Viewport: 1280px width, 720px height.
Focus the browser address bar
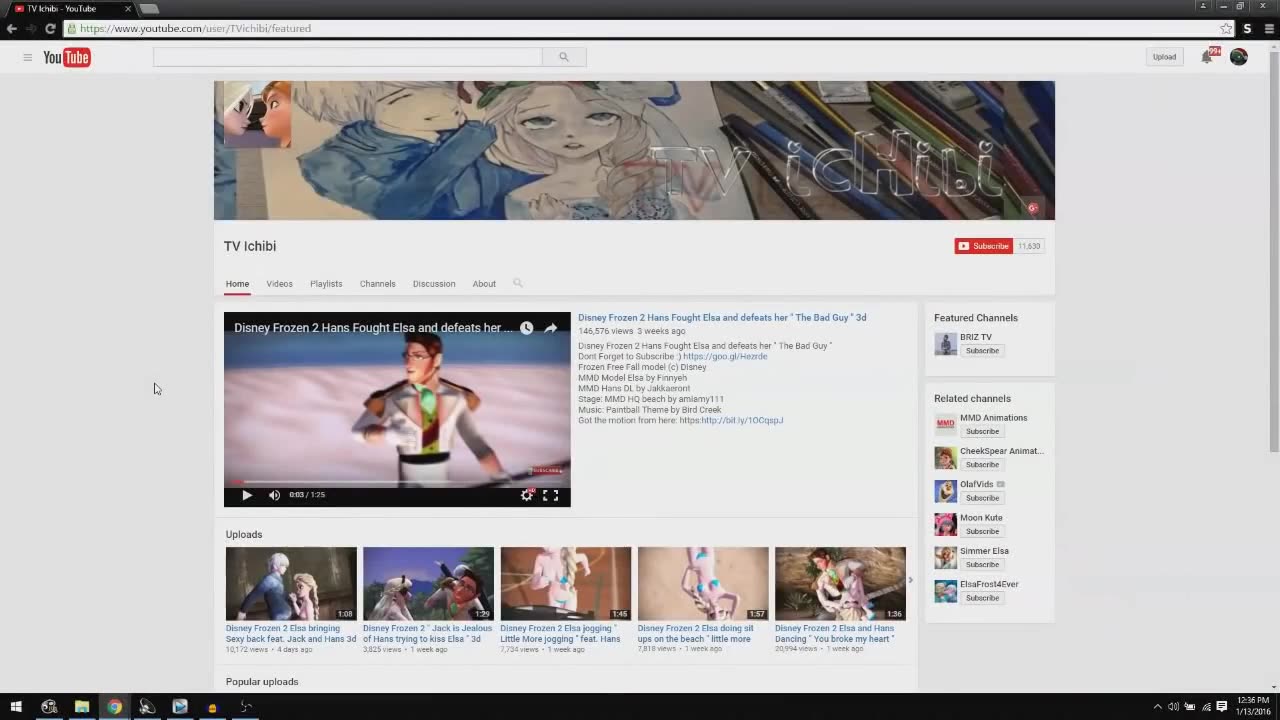click(x=640, y=29)
